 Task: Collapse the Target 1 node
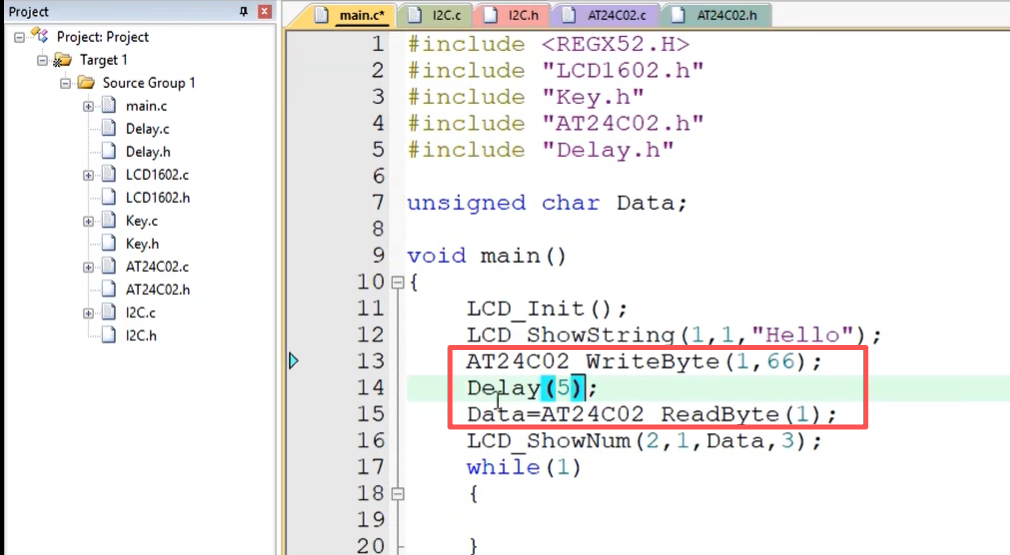pos(43,61)
